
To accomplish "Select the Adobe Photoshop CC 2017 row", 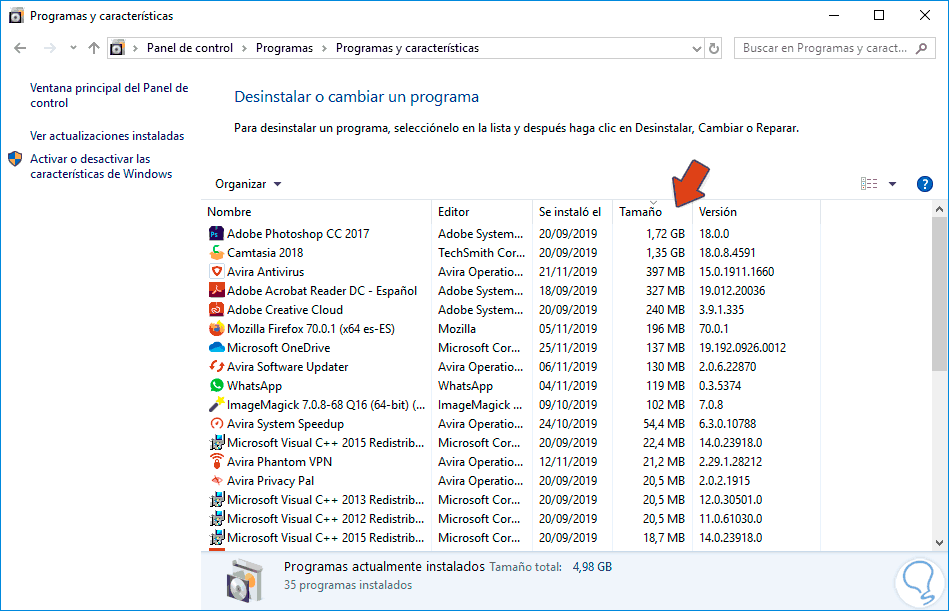I will 513,234.
